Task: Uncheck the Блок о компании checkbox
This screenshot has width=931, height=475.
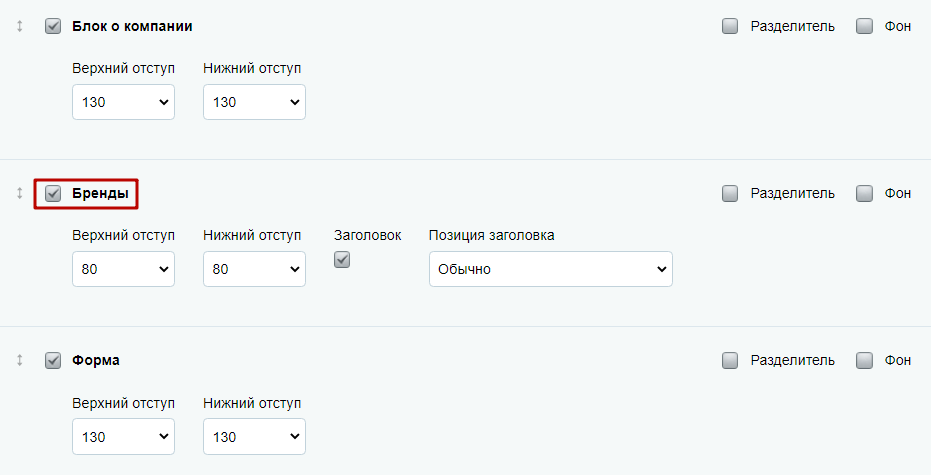Action: [53, 26]
